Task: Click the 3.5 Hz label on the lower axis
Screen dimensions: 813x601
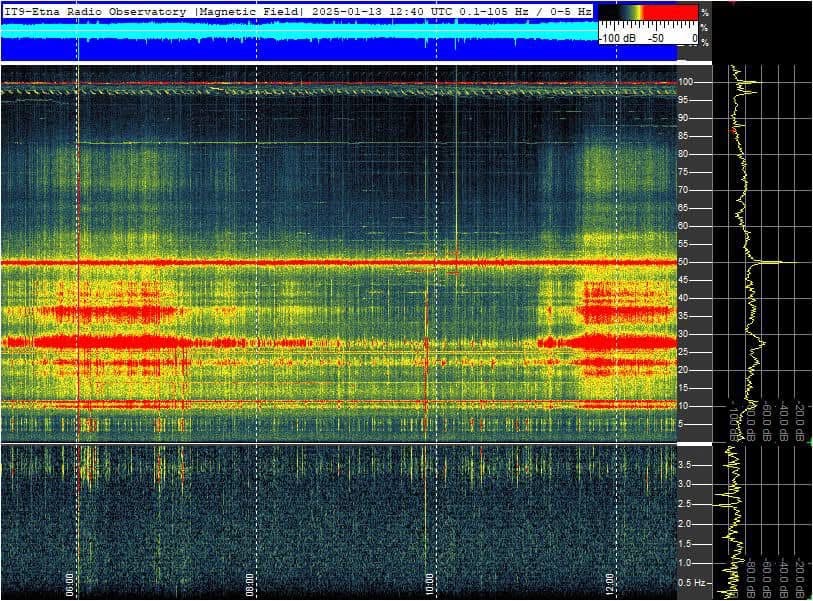Action: (688, 464)
